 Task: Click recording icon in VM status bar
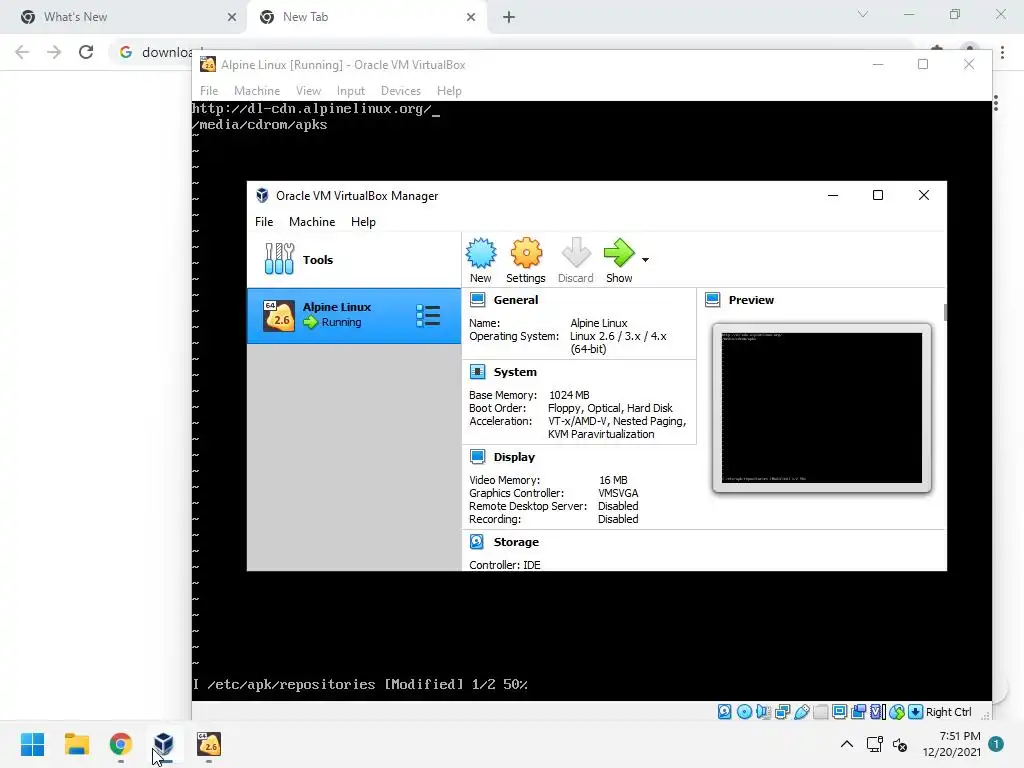point(859,712)
